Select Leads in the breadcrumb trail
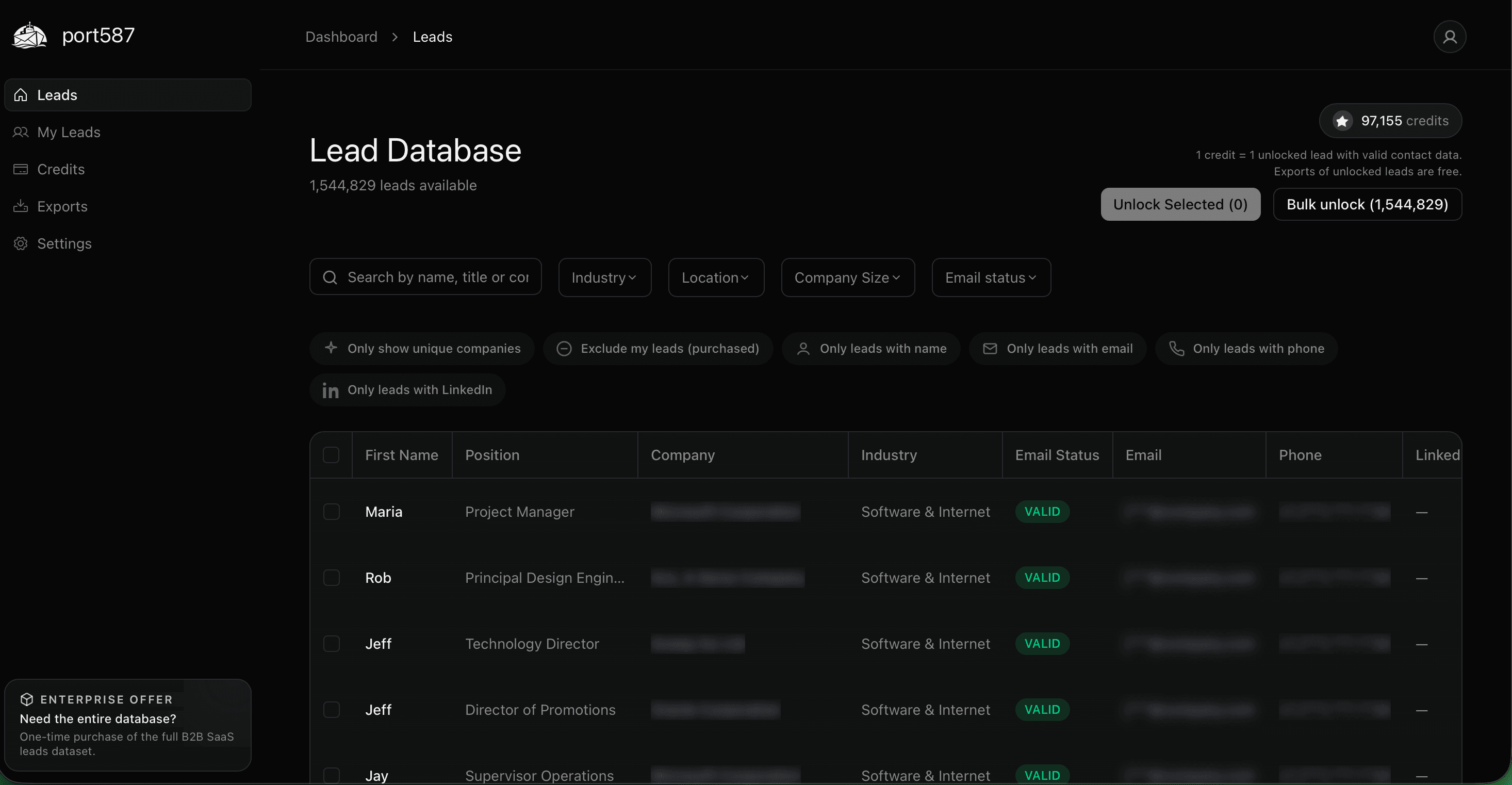The width and height of the screenshot is (1512, 785). tap(432, 37)
